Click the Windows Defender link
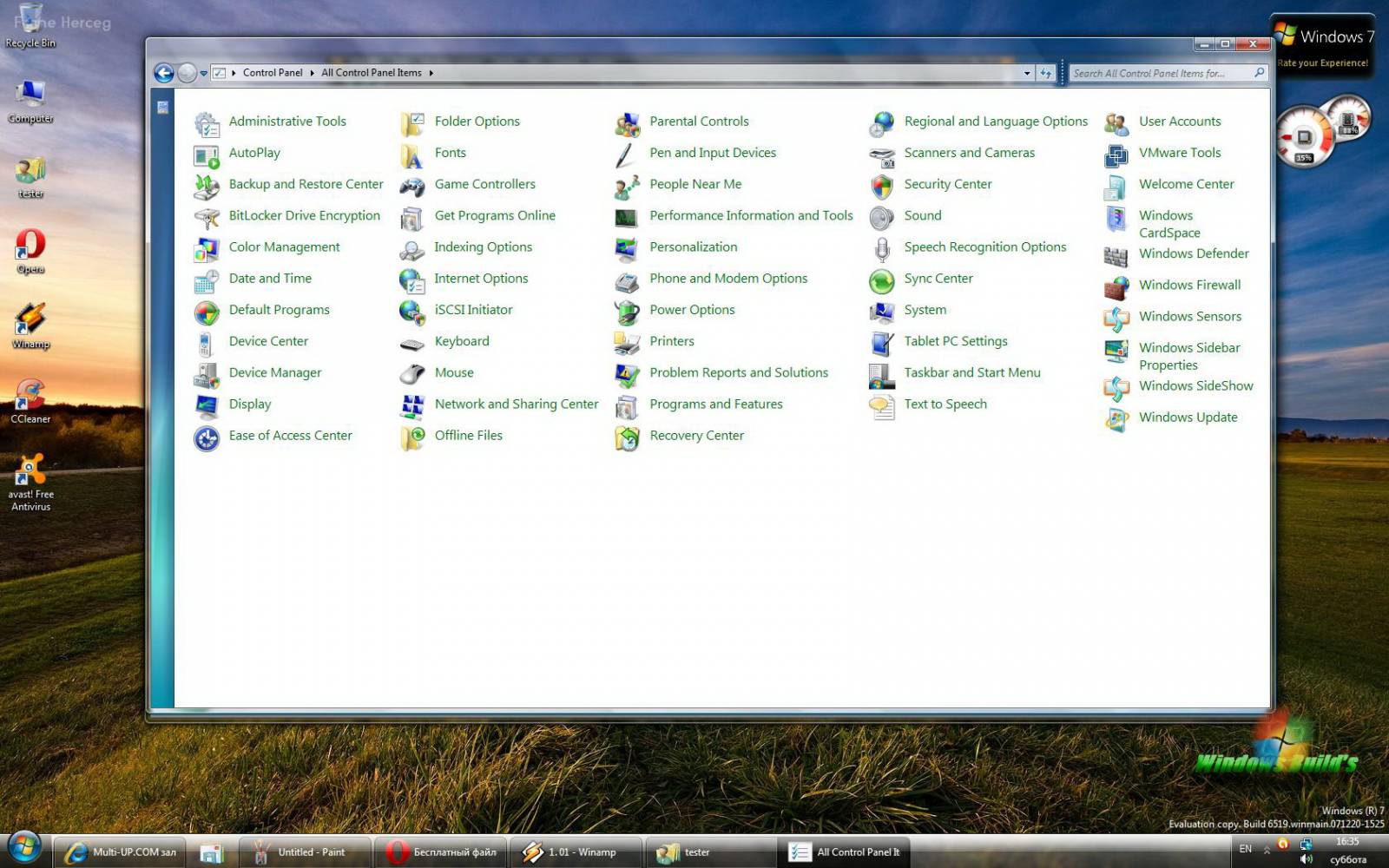Screen dimensions: 1389x868 [1194, 253]
